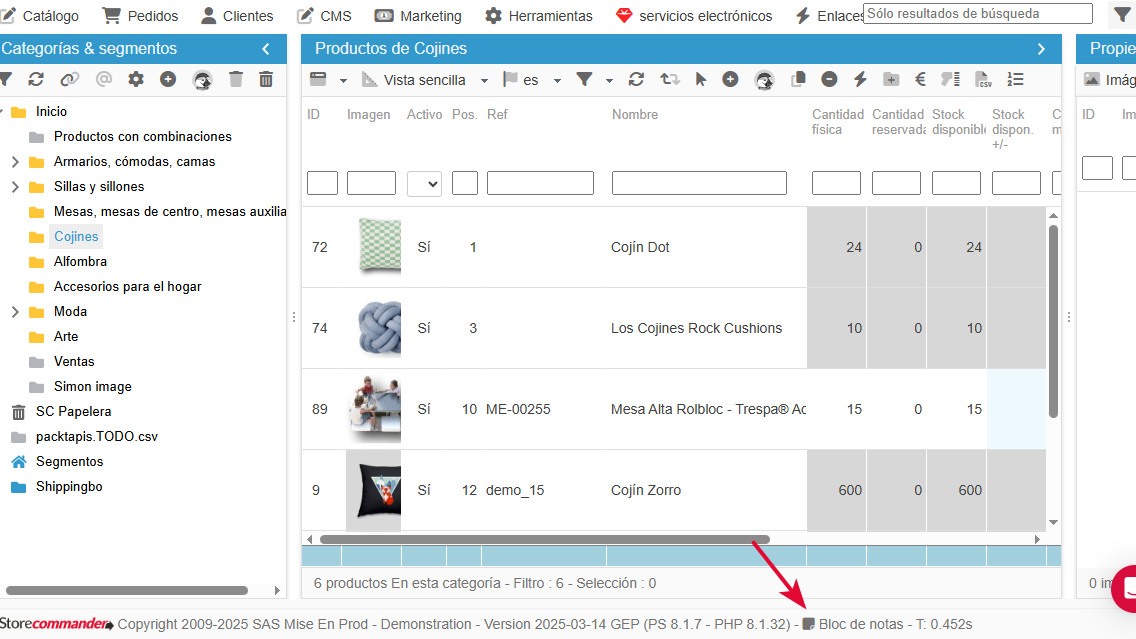Screen dimensions: 1136x639
Task: Open the Herramientas menu
Action: coord(539,16)
